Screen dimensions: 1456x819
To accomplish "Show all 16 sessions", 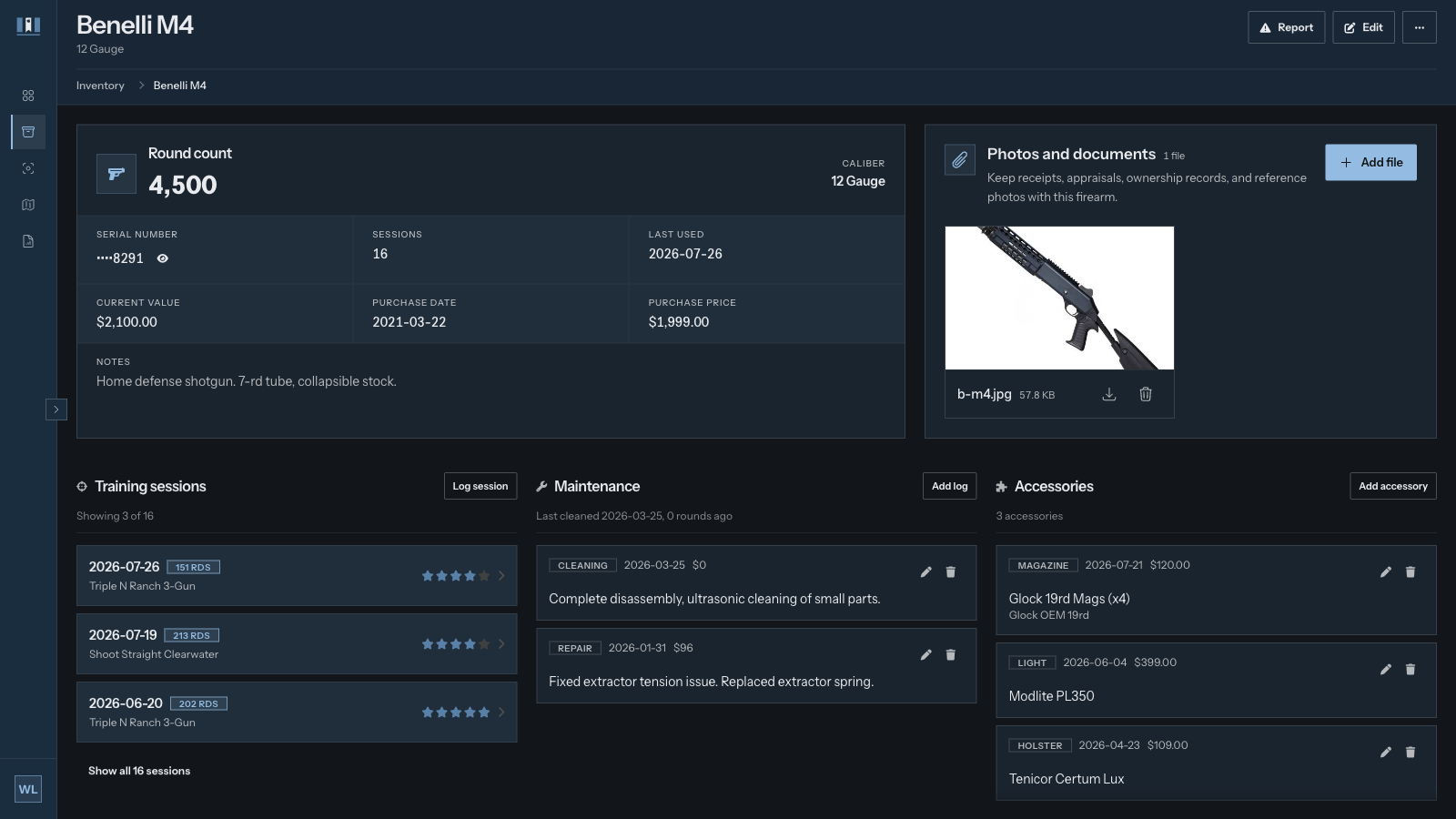I will (139, 771).
